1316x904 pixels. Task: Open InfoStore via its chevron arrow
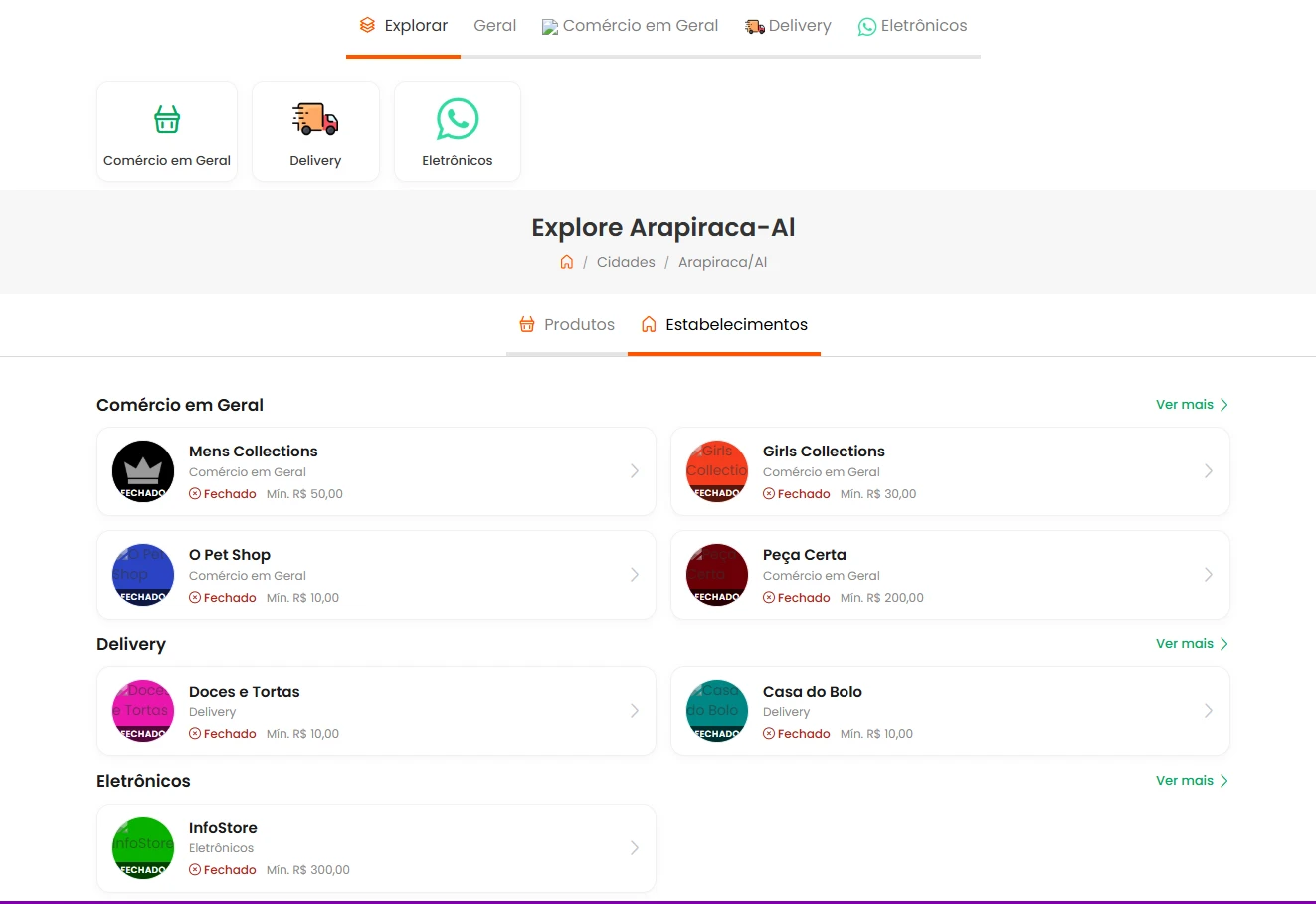click(x=635, y=848)
